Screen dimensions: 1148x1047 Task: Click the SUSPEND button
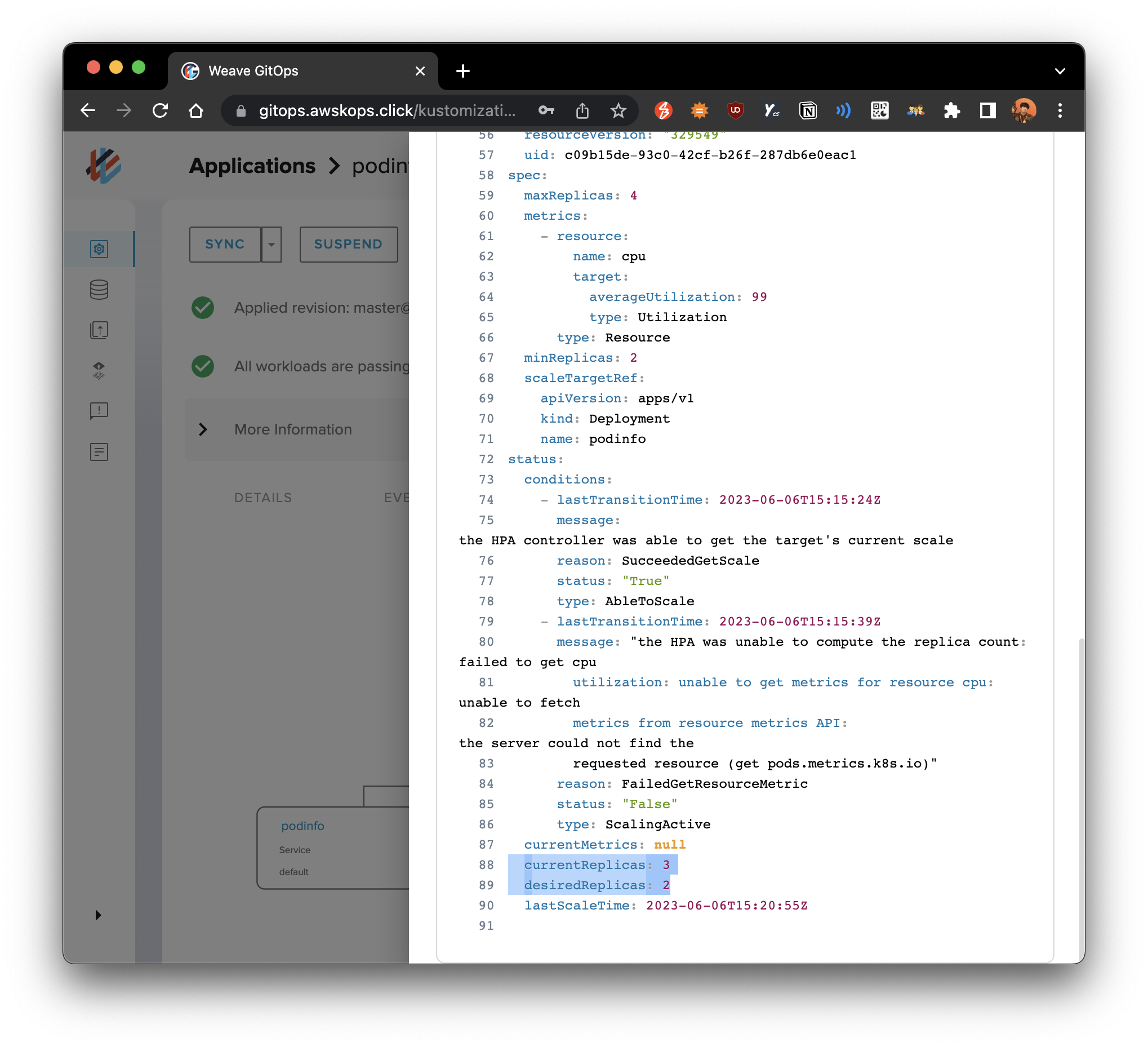coord(349,245)
